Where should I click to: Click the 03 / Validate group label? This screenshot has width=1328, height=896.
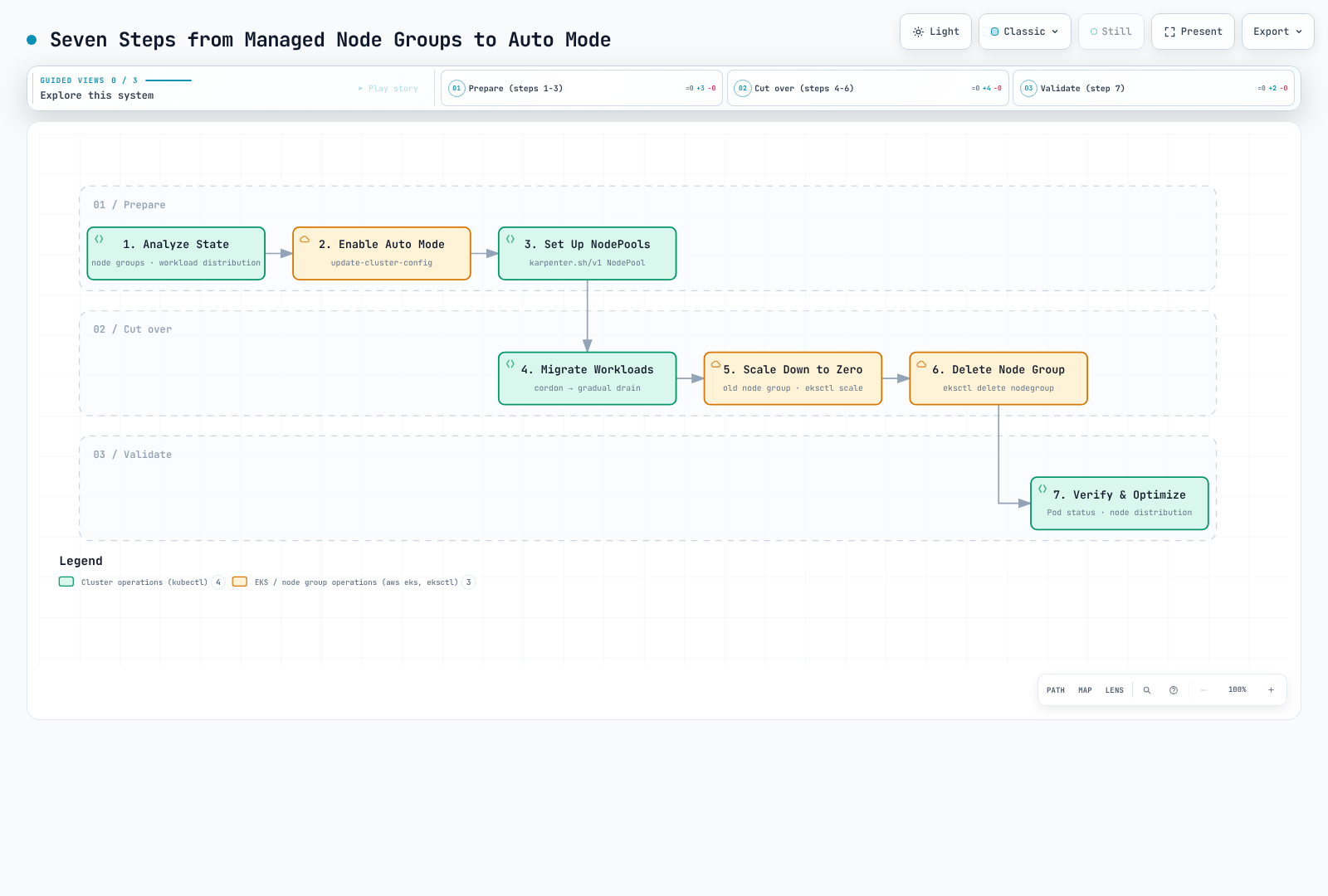(x=133, y=455)
